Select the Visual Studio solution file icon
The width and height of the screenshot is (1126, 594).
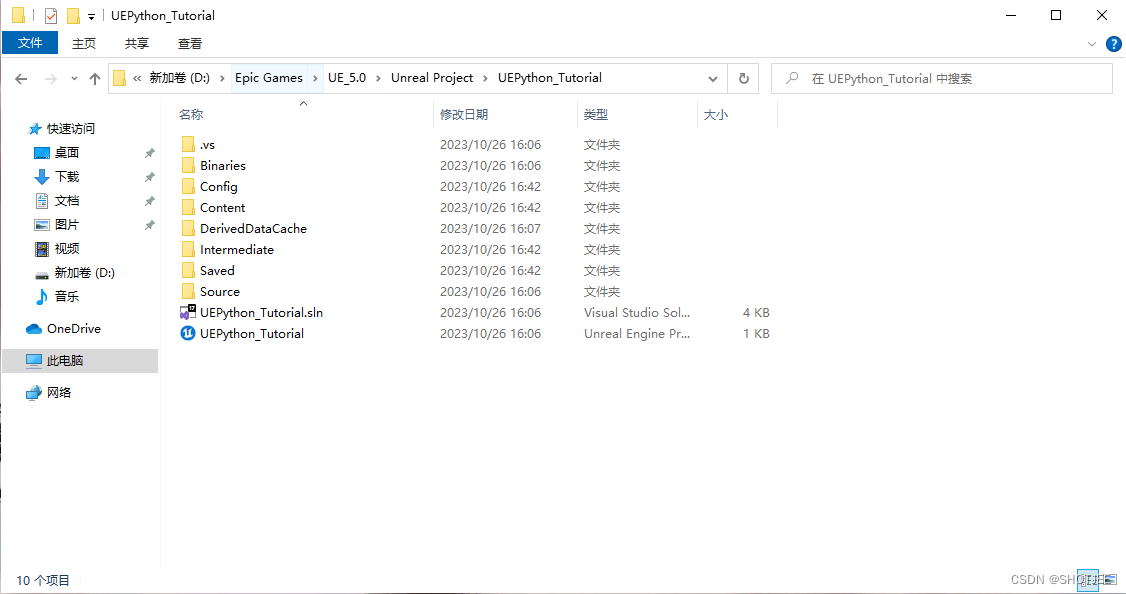point(187,312)
